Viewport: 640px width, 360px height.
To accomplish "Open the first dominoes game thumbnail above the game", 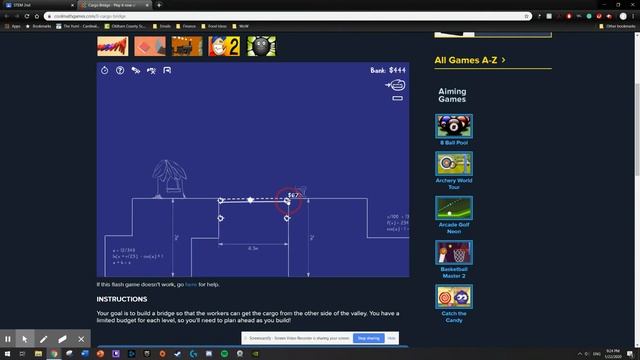I will [113, 46].
